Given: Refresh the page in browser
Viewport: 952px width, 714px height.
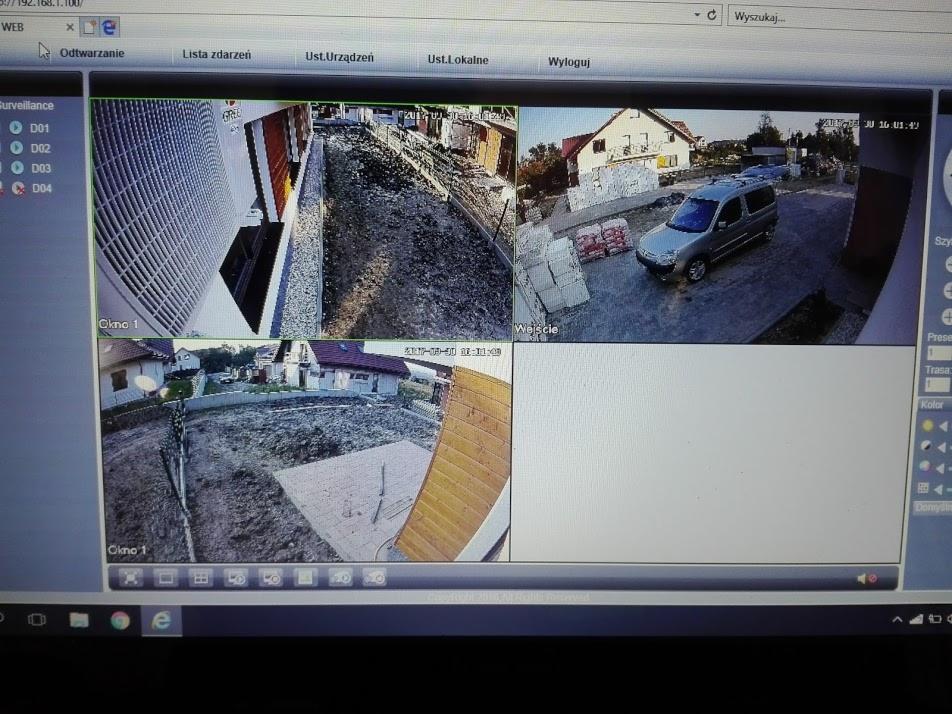Looking at the screenshot, I should click(x=712, y=16).
